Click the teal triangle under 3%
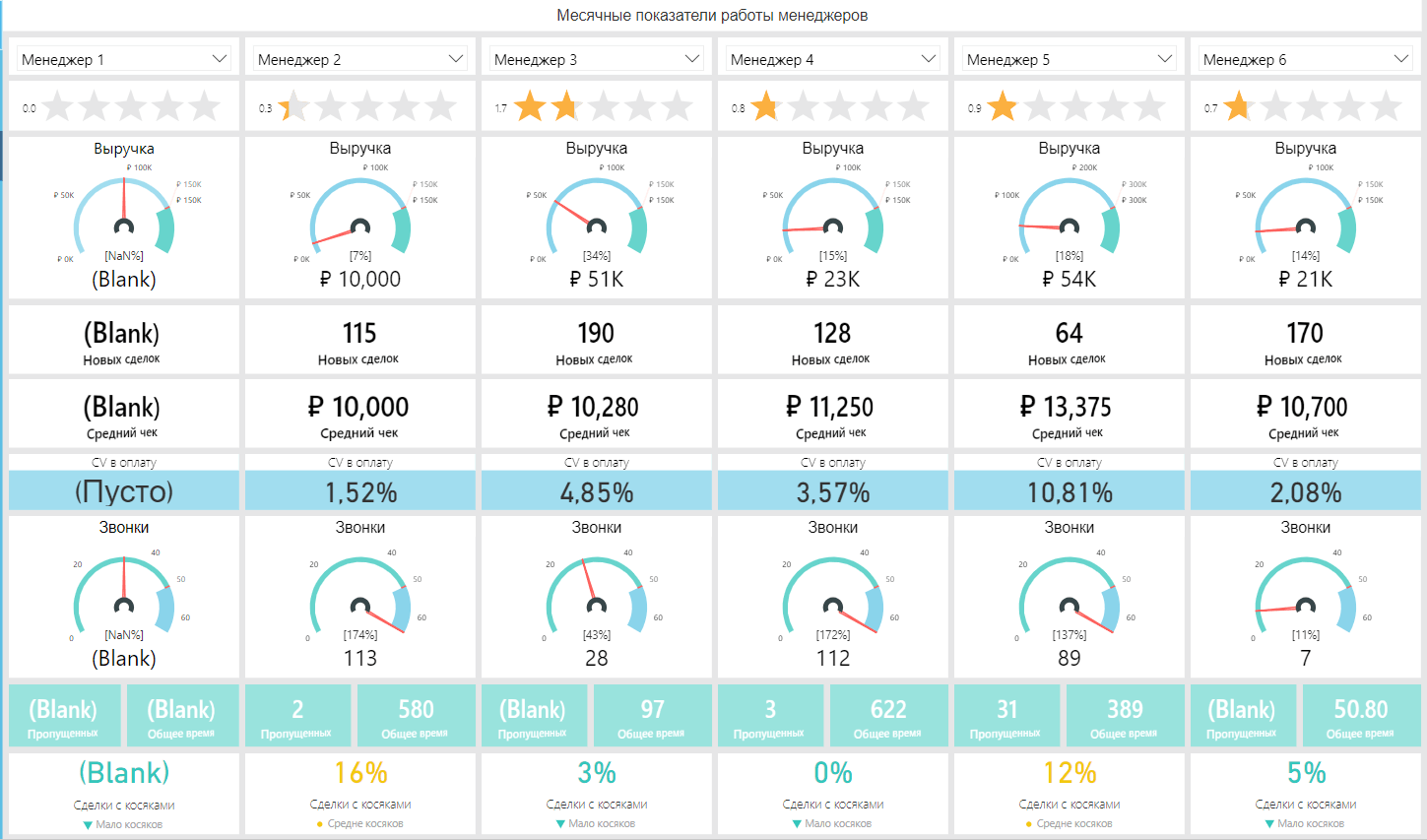This screenshot has height=840, width=1427. tap(560, 824)
